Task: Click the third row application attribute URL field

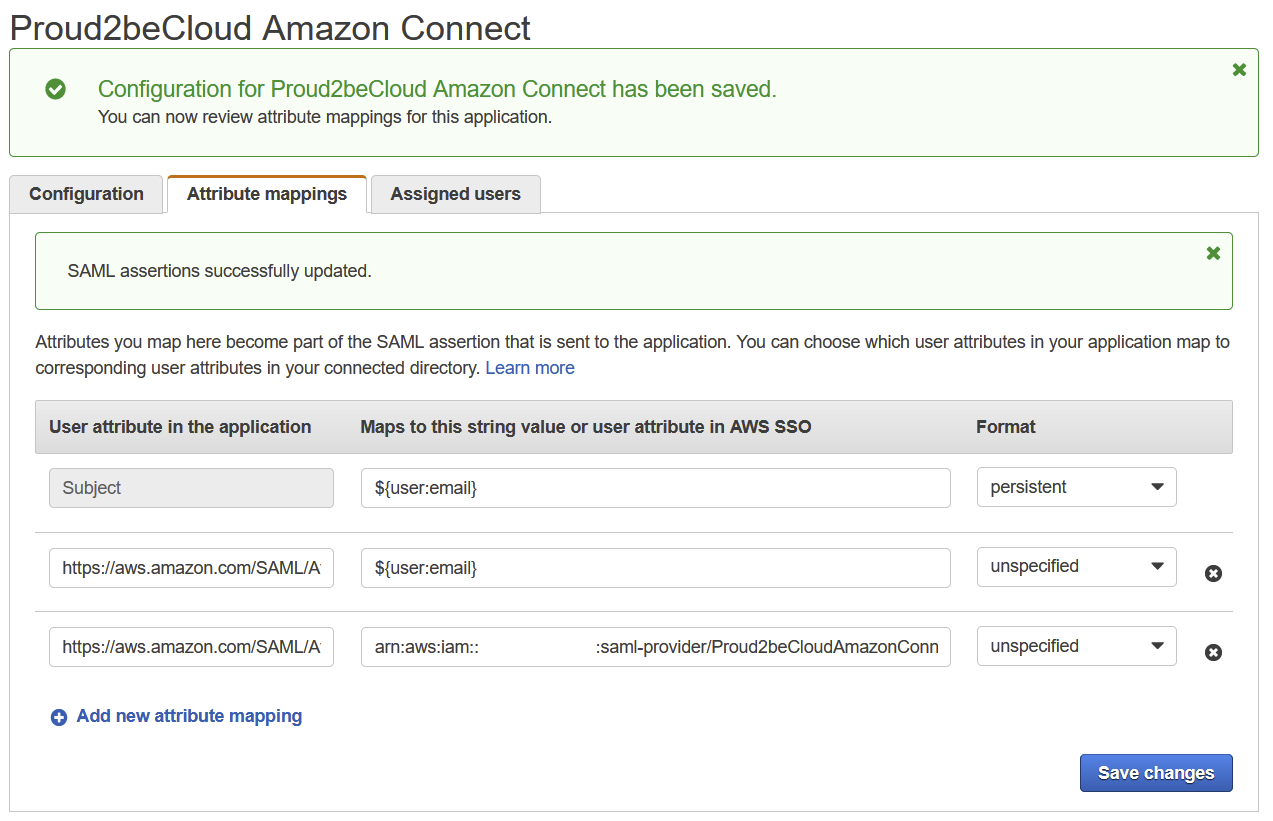Action: point(191,647)
